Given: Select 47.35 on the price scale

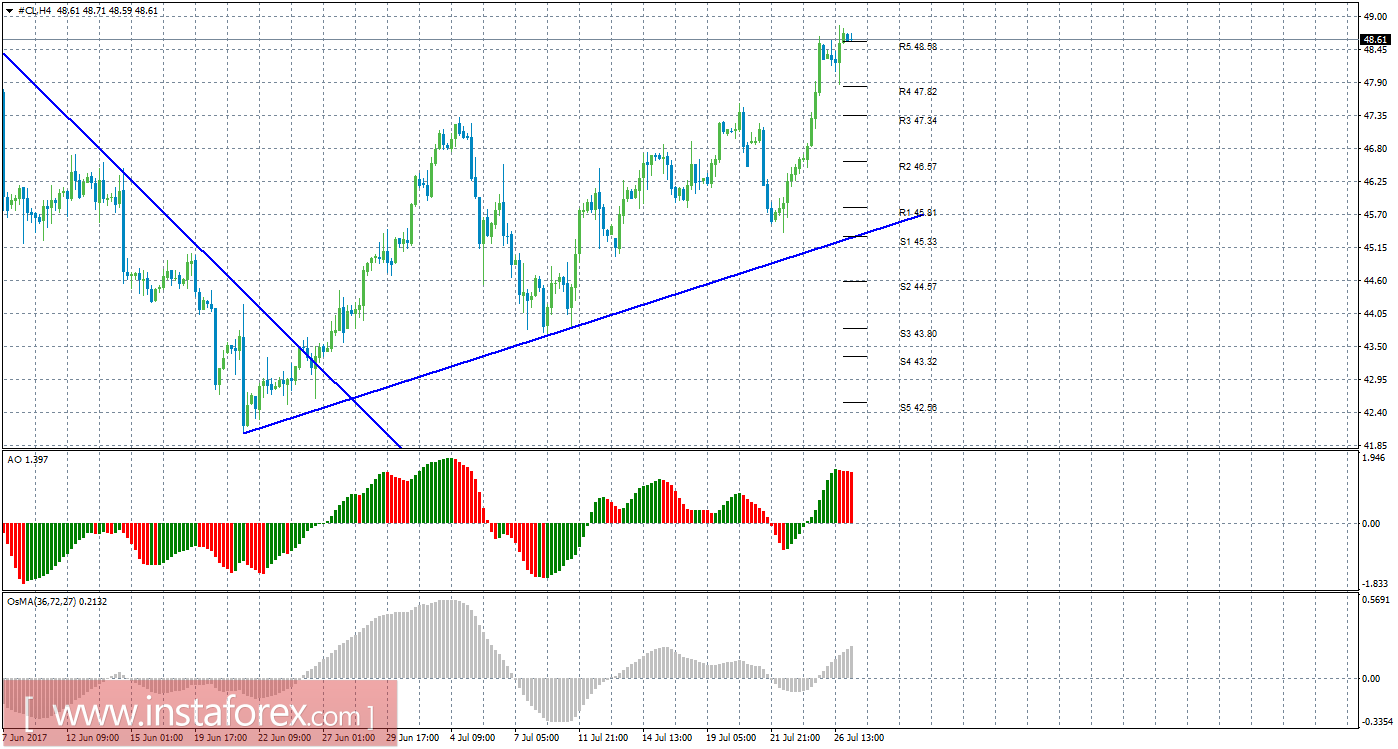Looking at the screenshot, I should click(1376, 116).
